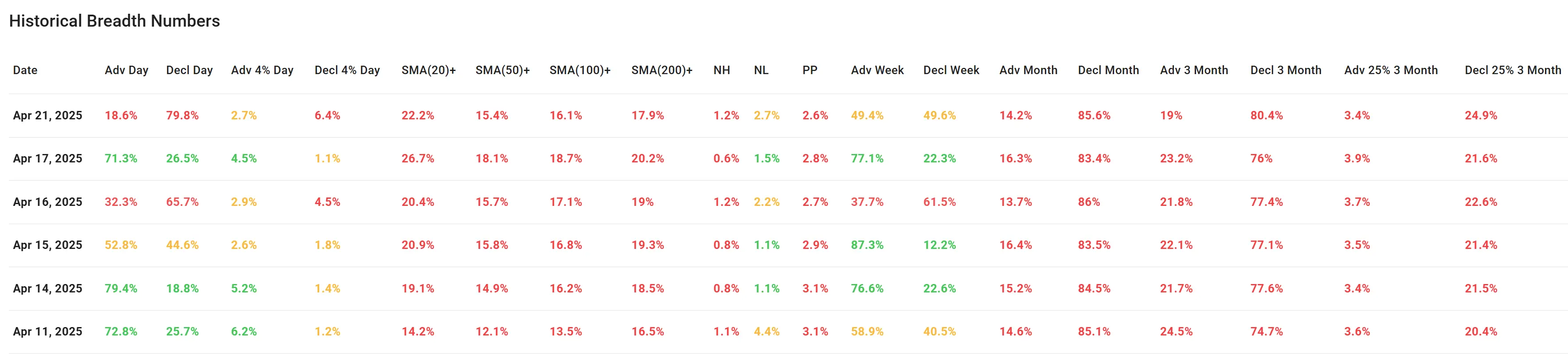Click the 87.3% Adv Week value

[867, 245]
